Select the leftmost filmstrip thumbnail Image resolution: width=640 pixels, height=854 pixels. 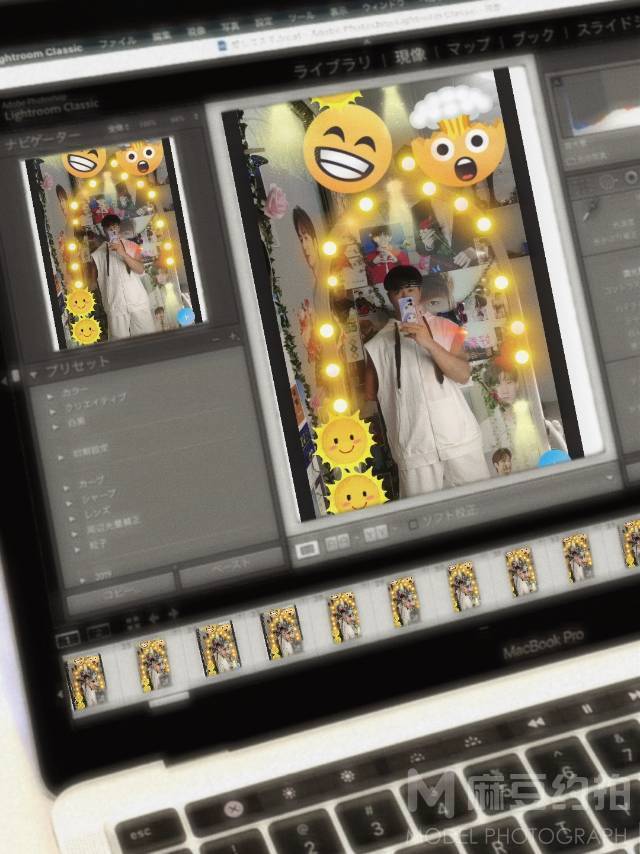click(86, 681)
